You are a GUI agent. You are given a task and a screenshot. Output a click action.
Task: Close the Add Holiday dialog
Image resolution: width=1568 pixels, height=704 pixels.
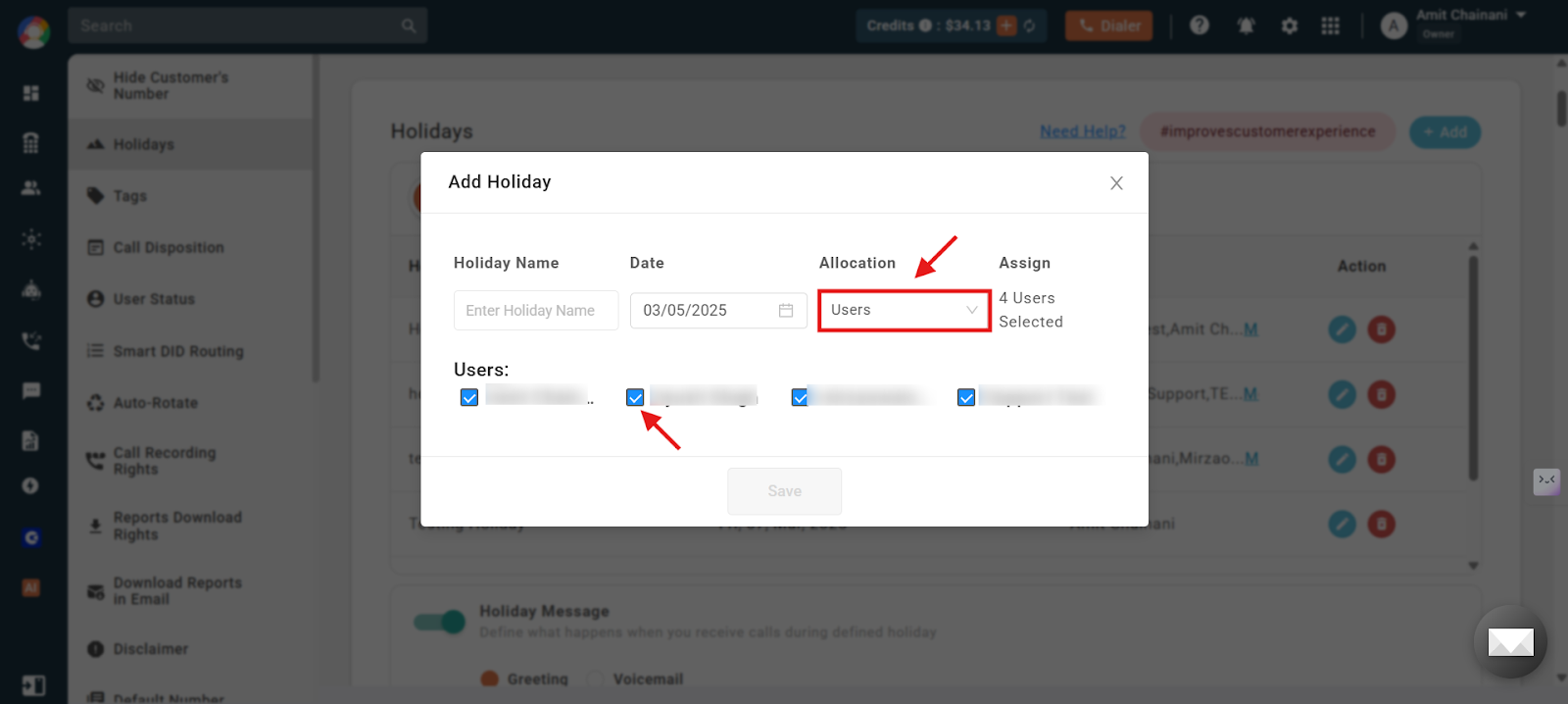coord(1116,183)
